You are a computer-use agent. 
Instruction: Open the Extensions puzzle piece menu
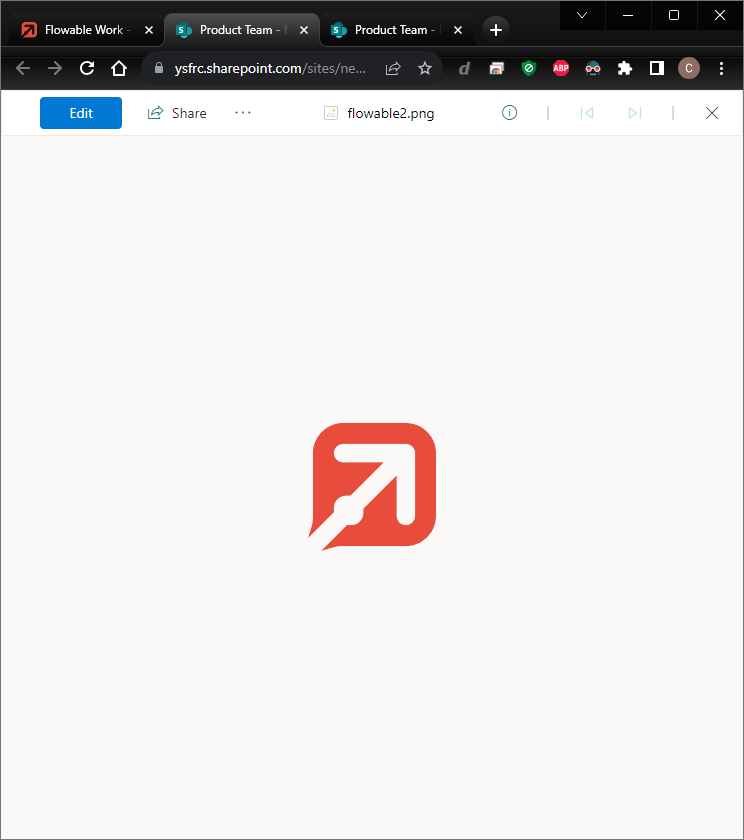(x=625, y=68)
